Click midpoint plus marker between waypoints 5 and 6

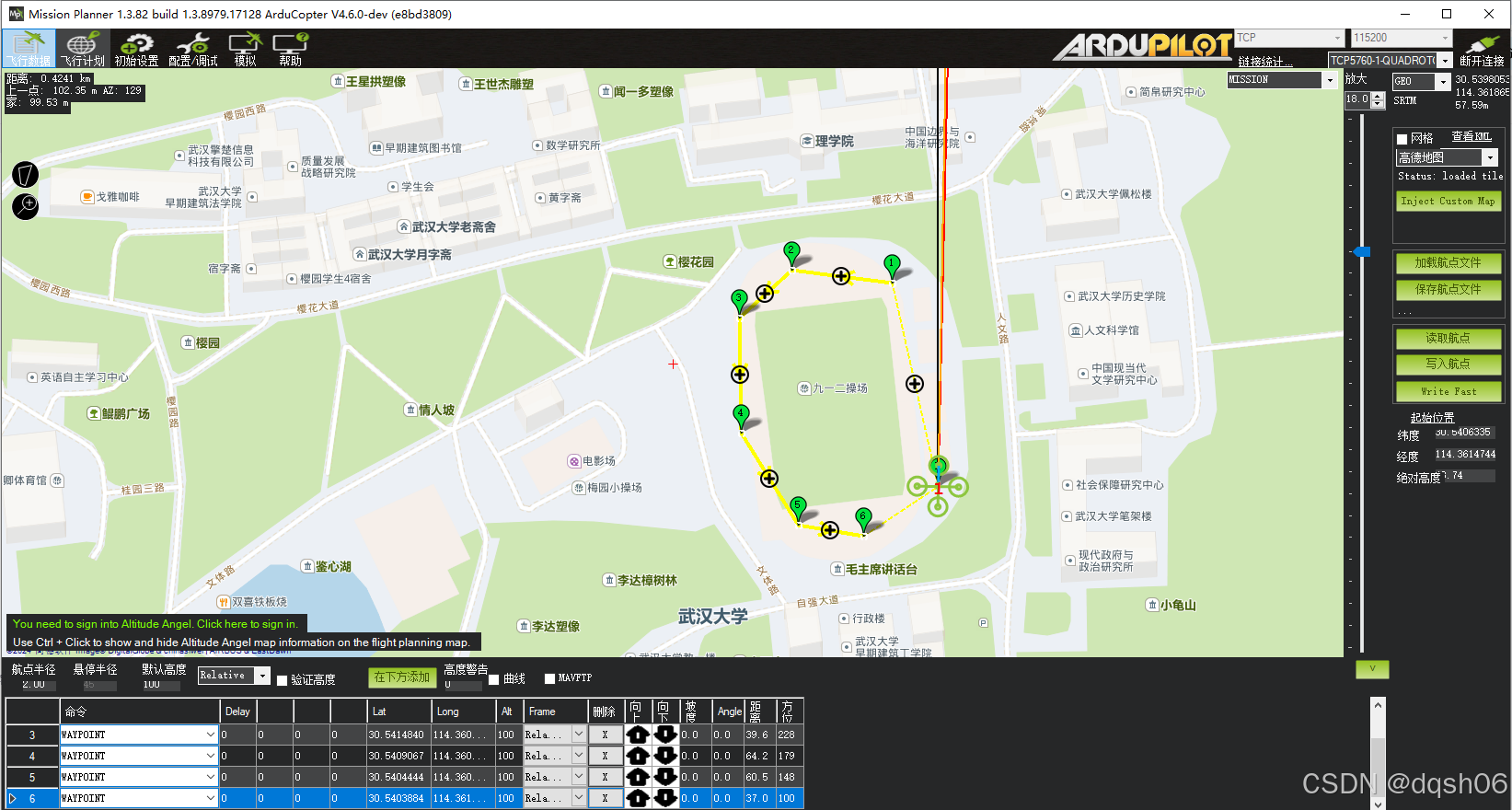[830, 530]
